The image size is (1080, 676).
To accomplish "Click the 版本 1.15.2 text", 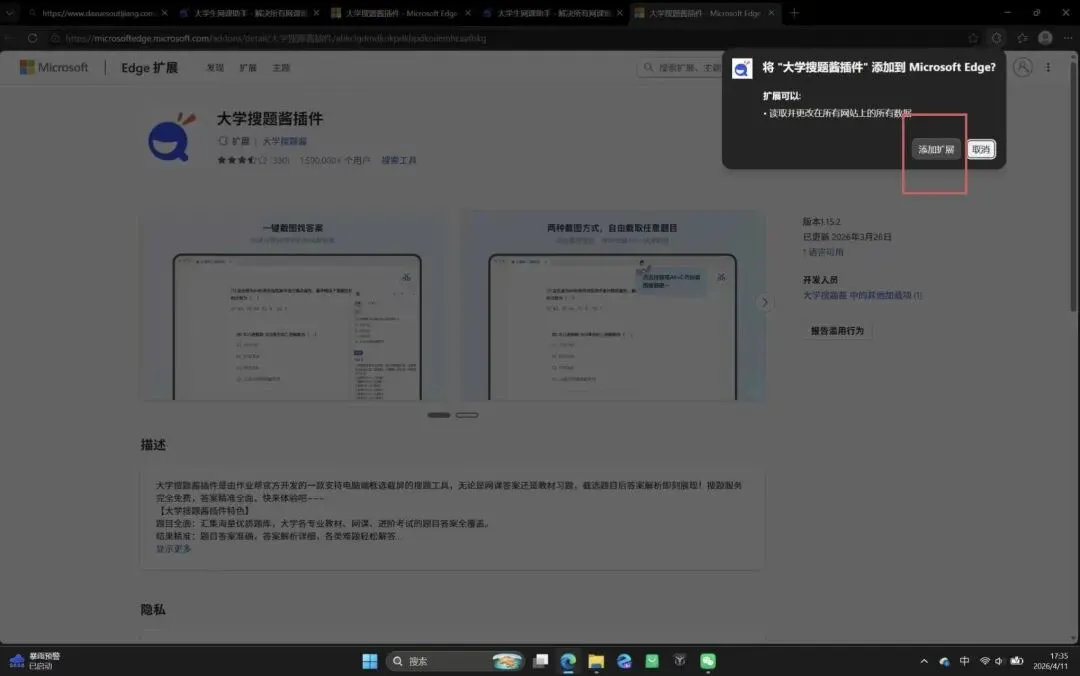I will click(822, 221).
